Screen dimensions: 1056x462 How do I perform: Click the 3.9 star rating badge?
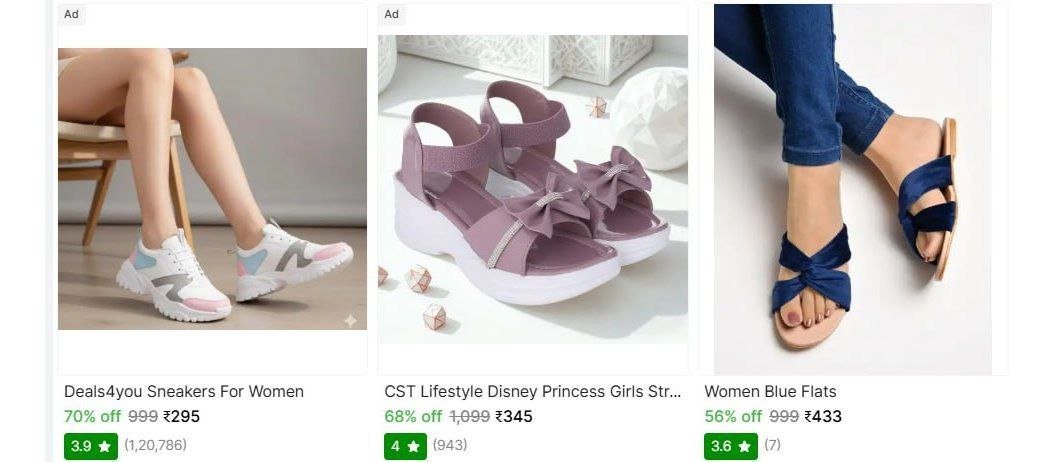91,445
